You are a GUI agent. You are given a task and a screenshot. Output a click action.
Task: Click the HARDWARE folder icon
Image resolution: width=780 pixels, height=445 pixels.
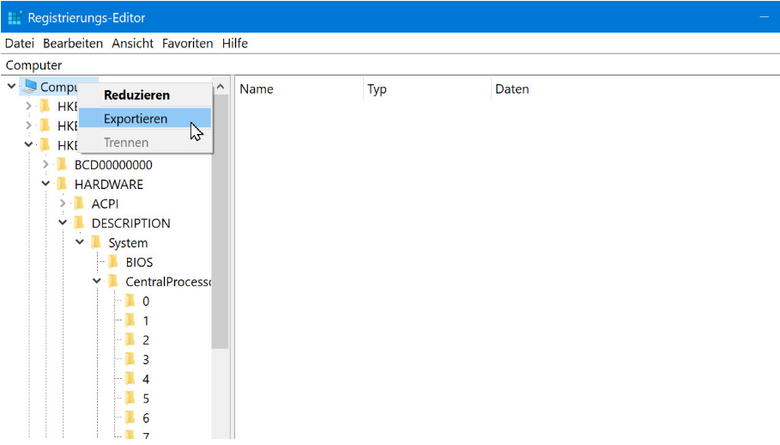(62, 184)
